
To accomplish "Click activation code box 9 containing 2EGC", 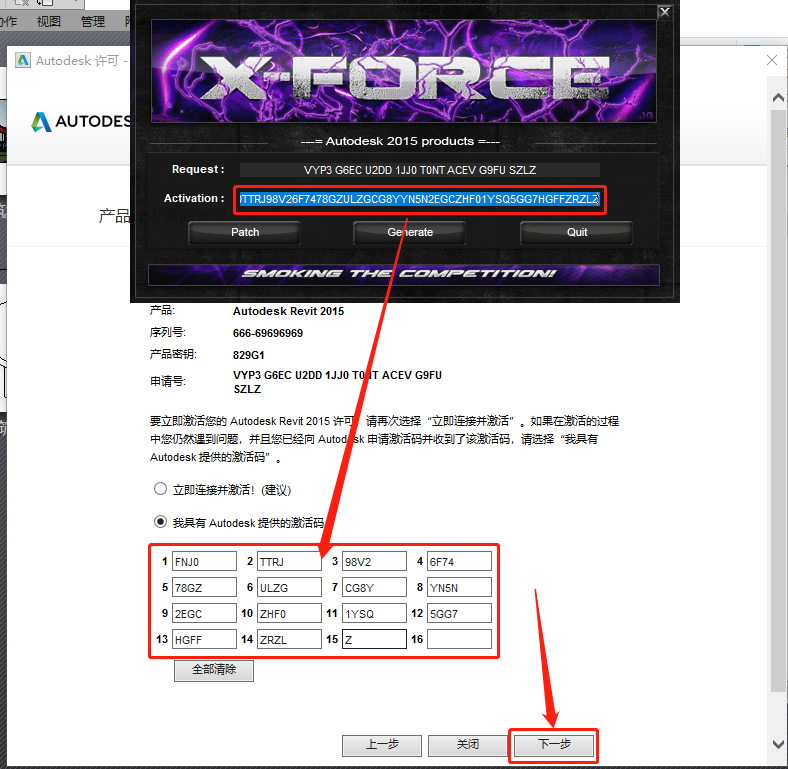I will click(204, 613).
